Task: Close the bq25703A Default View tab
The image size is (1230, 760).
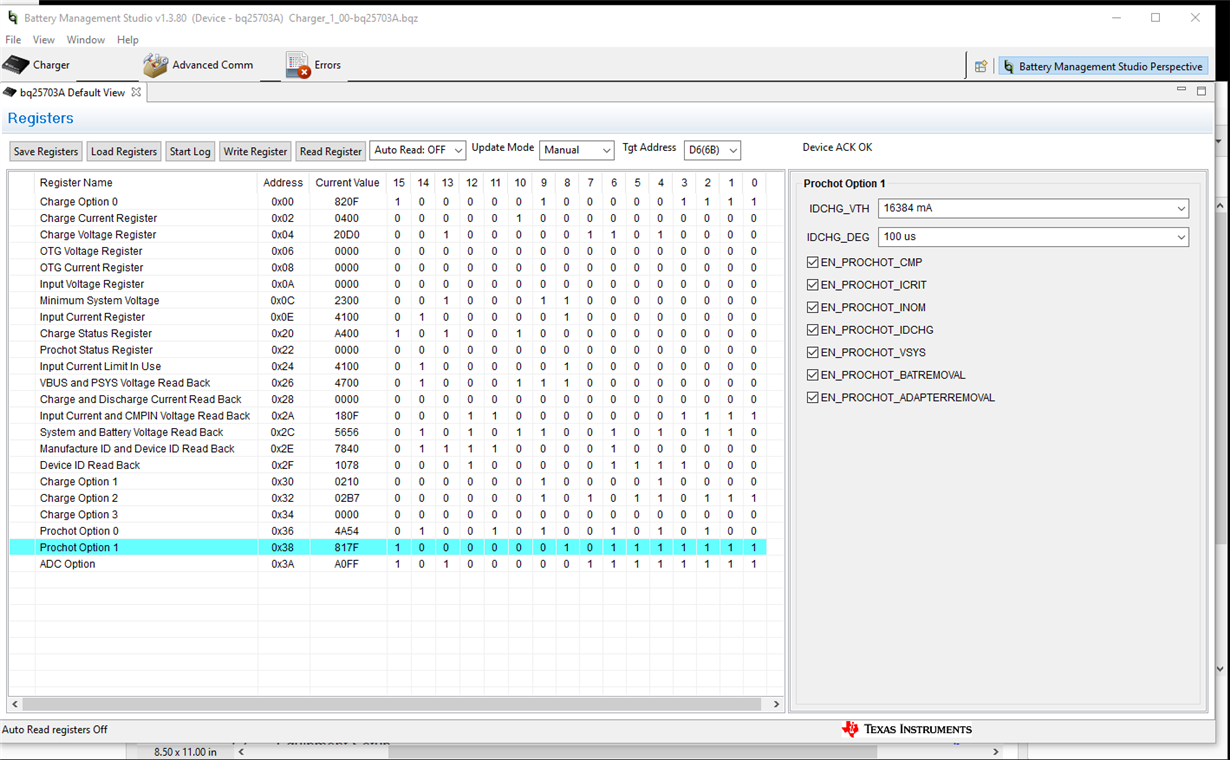Action: tap(136, 92)
